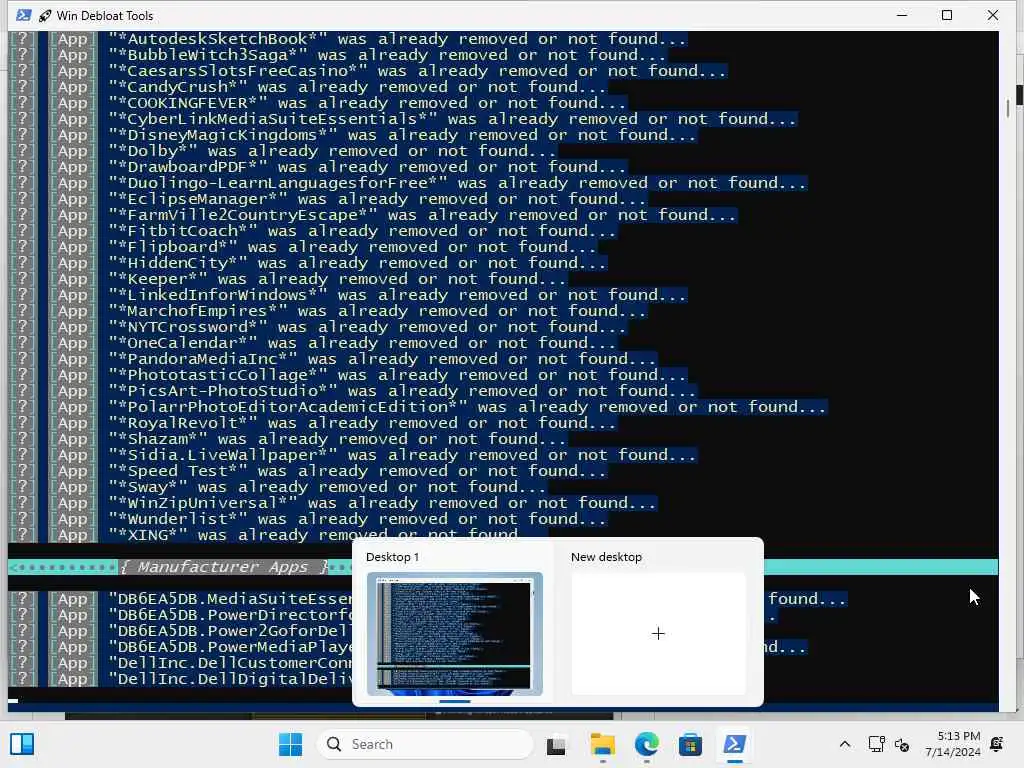Create a New desktop with the plus tile
1024x768 pixels.
658,633
